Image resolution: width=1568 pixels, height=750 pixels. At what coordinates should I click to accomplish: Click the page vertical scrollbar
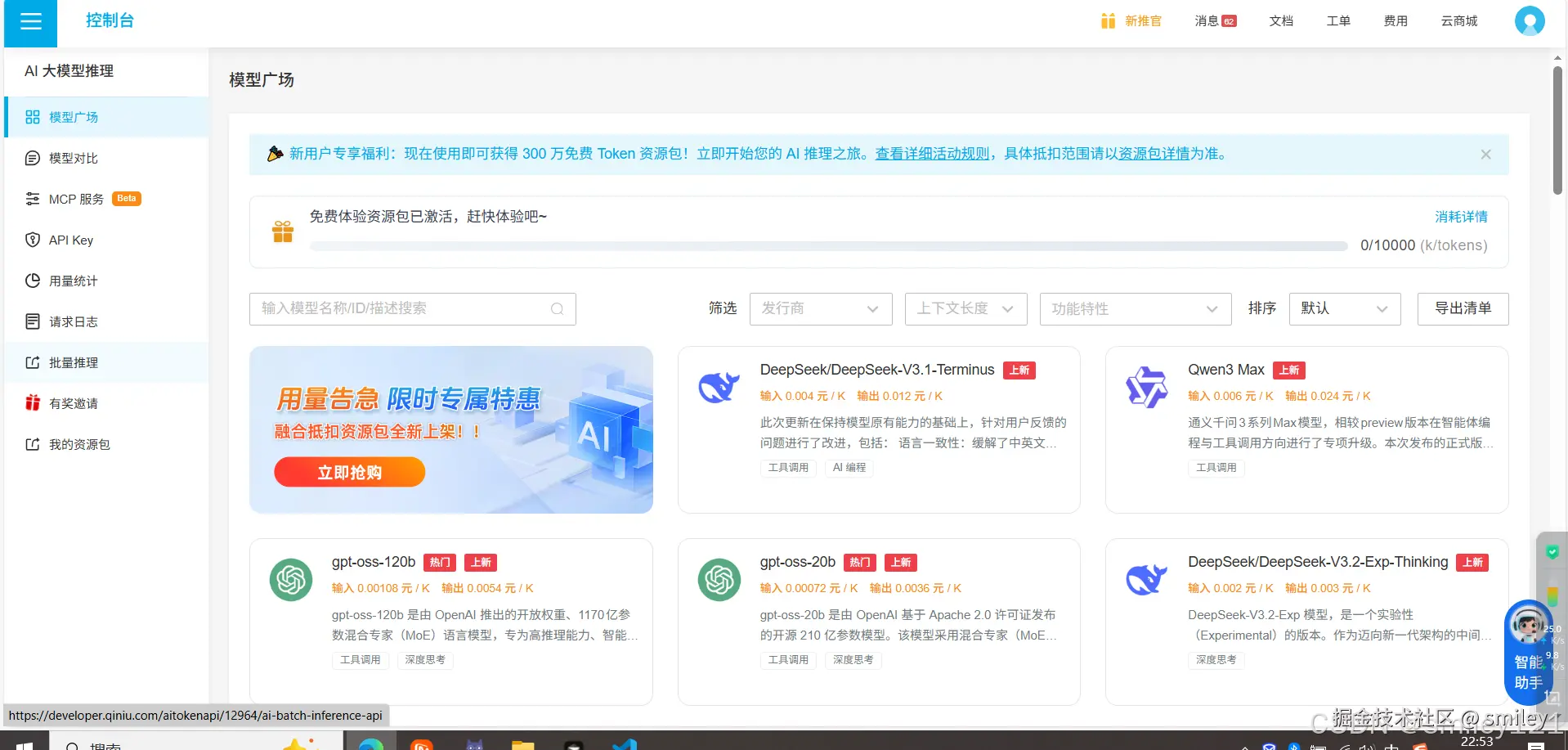coord(1557,131)
